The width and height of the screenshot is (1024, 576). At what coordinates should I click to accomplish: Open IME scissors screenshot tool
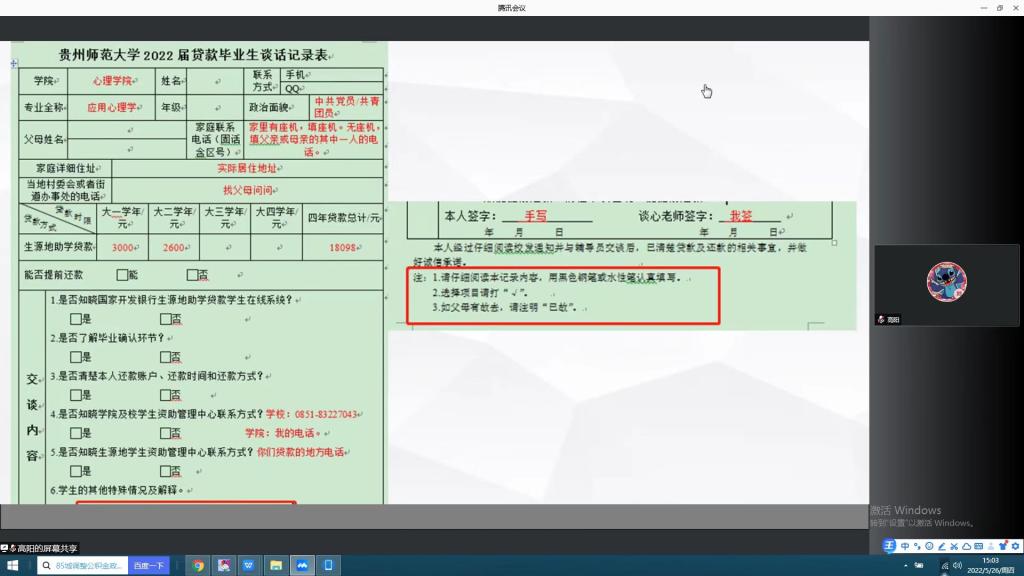click(954, 546)
